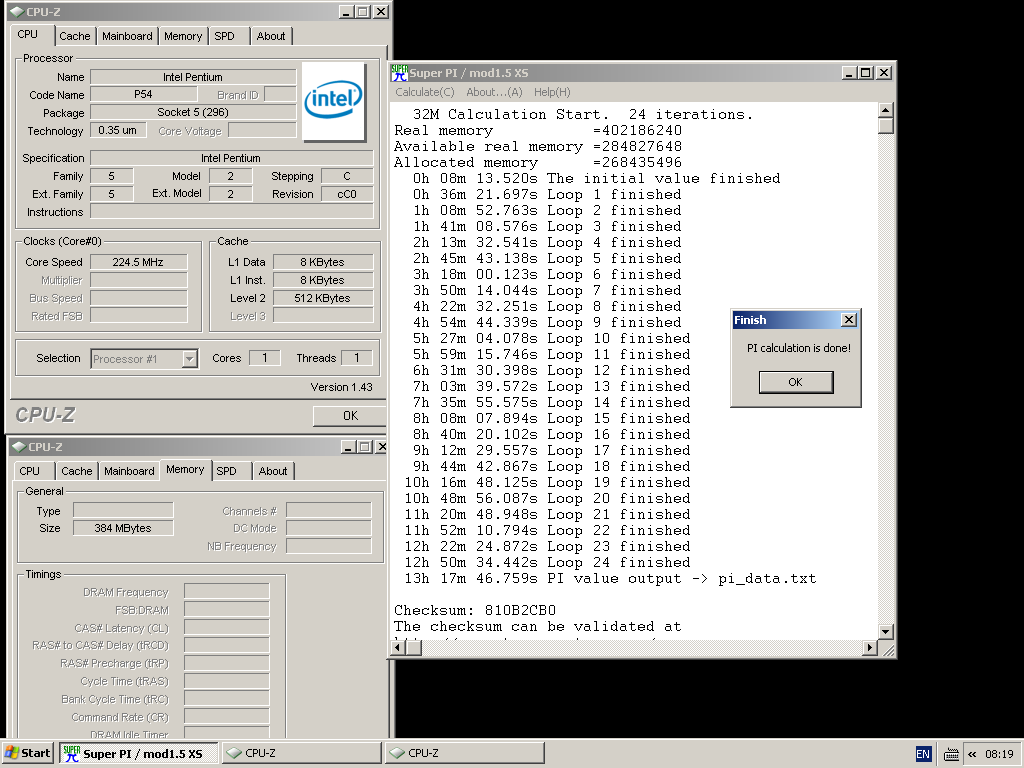Click the Level 2 cache 512 KBytes field
The height and width of the screenshot is (768, 1024).
click(323, 298)
